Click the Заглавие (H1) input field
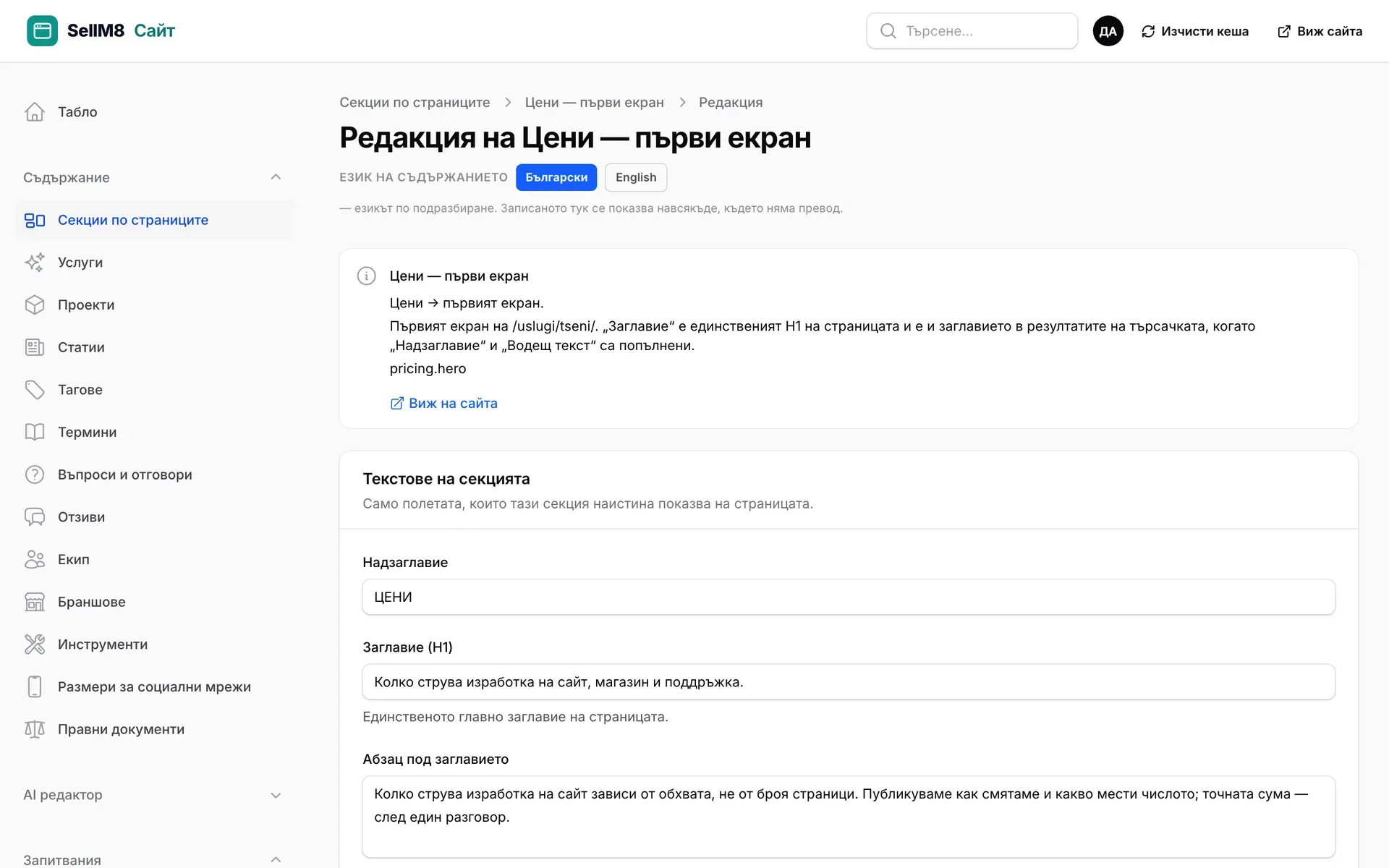Viewport: 1389px width, 868px height. pyautogui.click(x=849, y=682)
